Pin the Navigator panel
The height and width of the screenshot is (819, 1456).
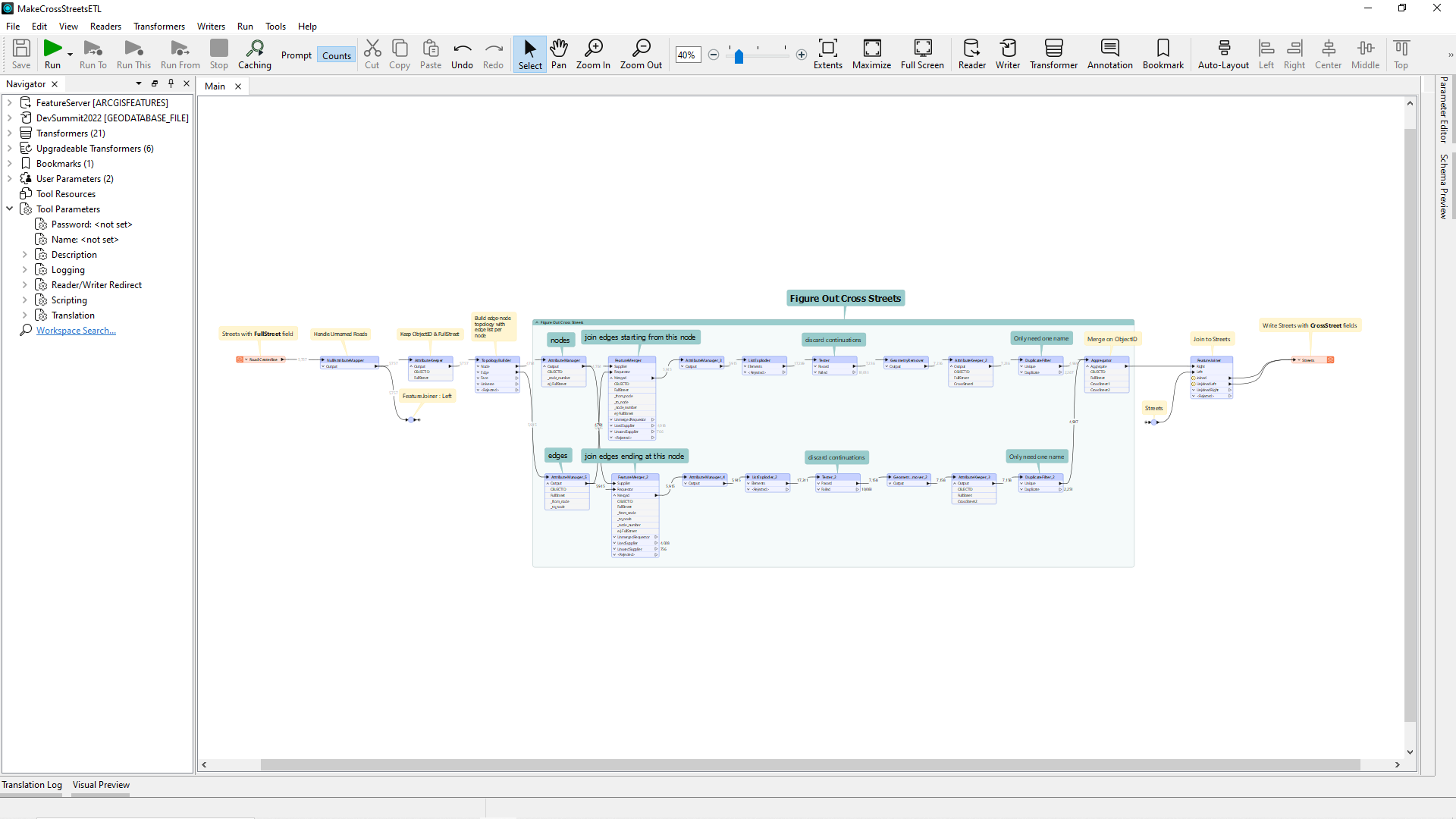click(x=171, y=83)
